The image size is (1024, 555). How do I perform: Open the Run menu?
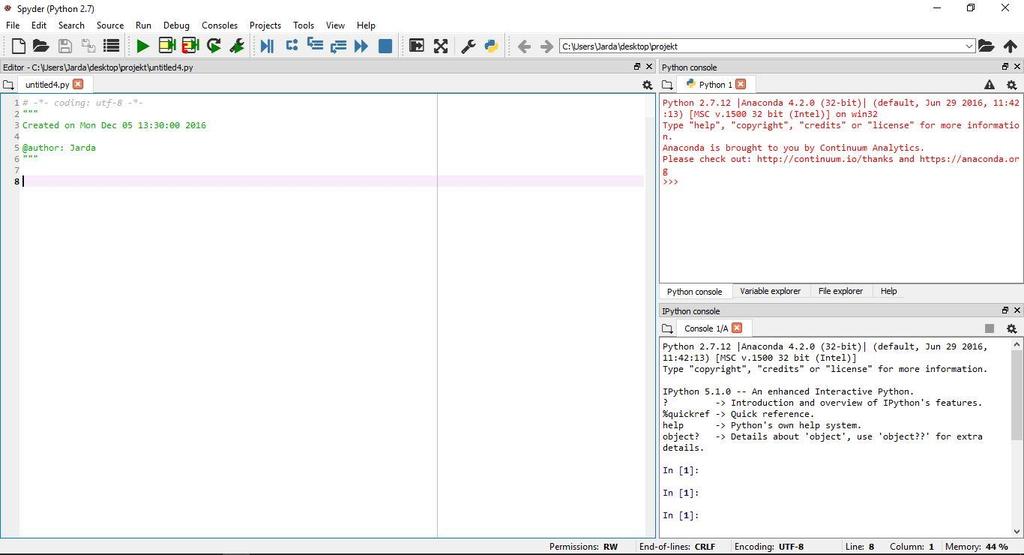pos(143,25)
